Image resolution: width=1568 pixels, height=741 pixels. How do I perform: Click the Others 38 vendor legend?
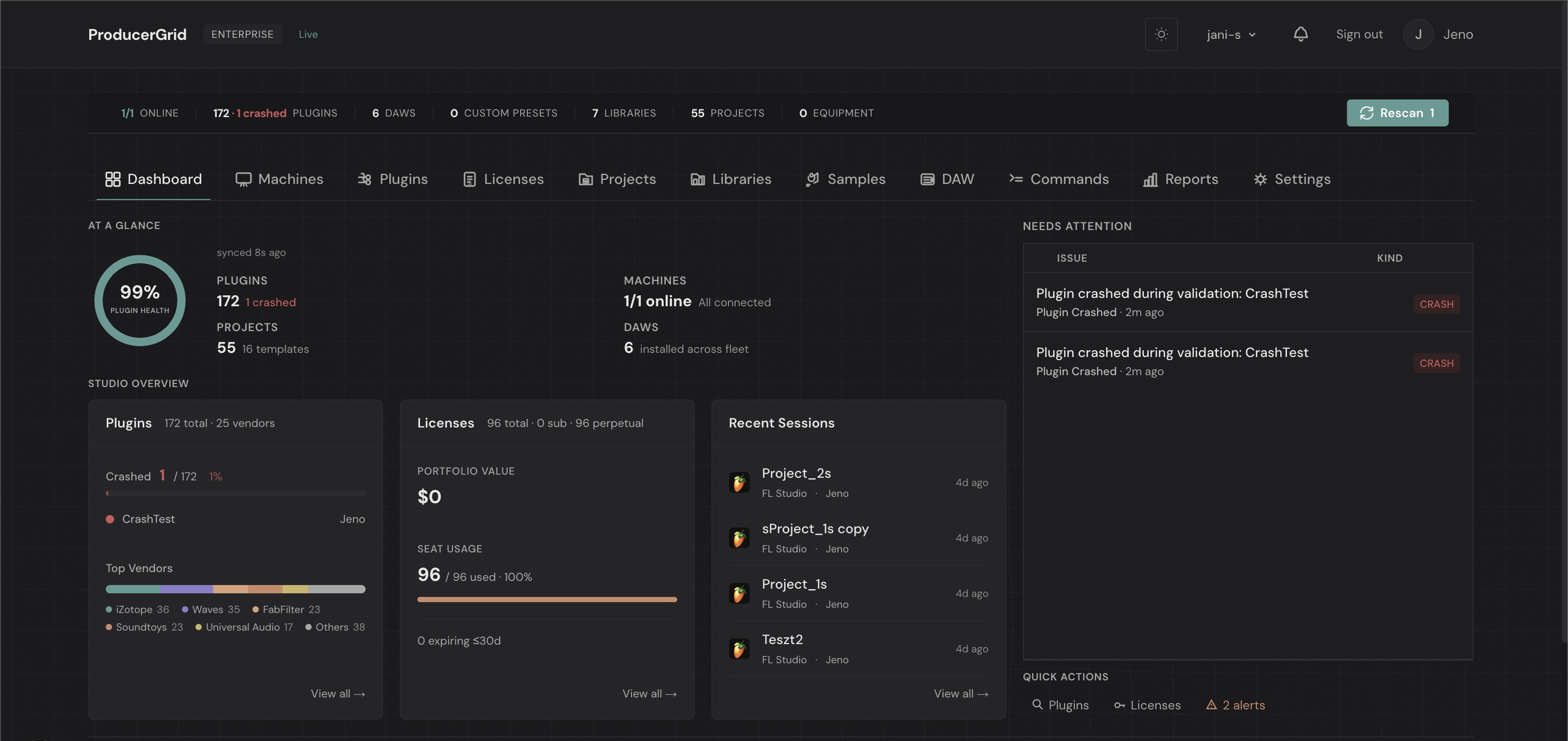pos(335,626)
